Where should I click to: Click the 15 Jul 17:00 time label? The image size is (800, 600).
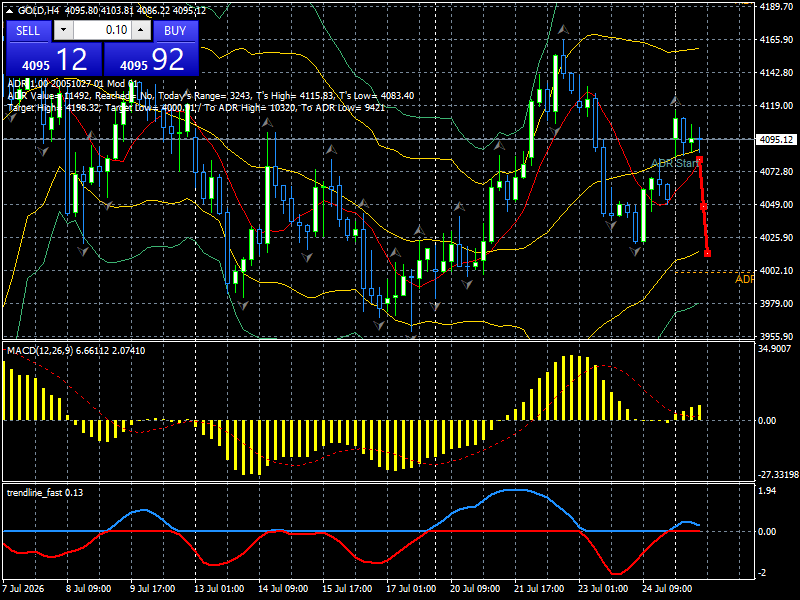347,589
